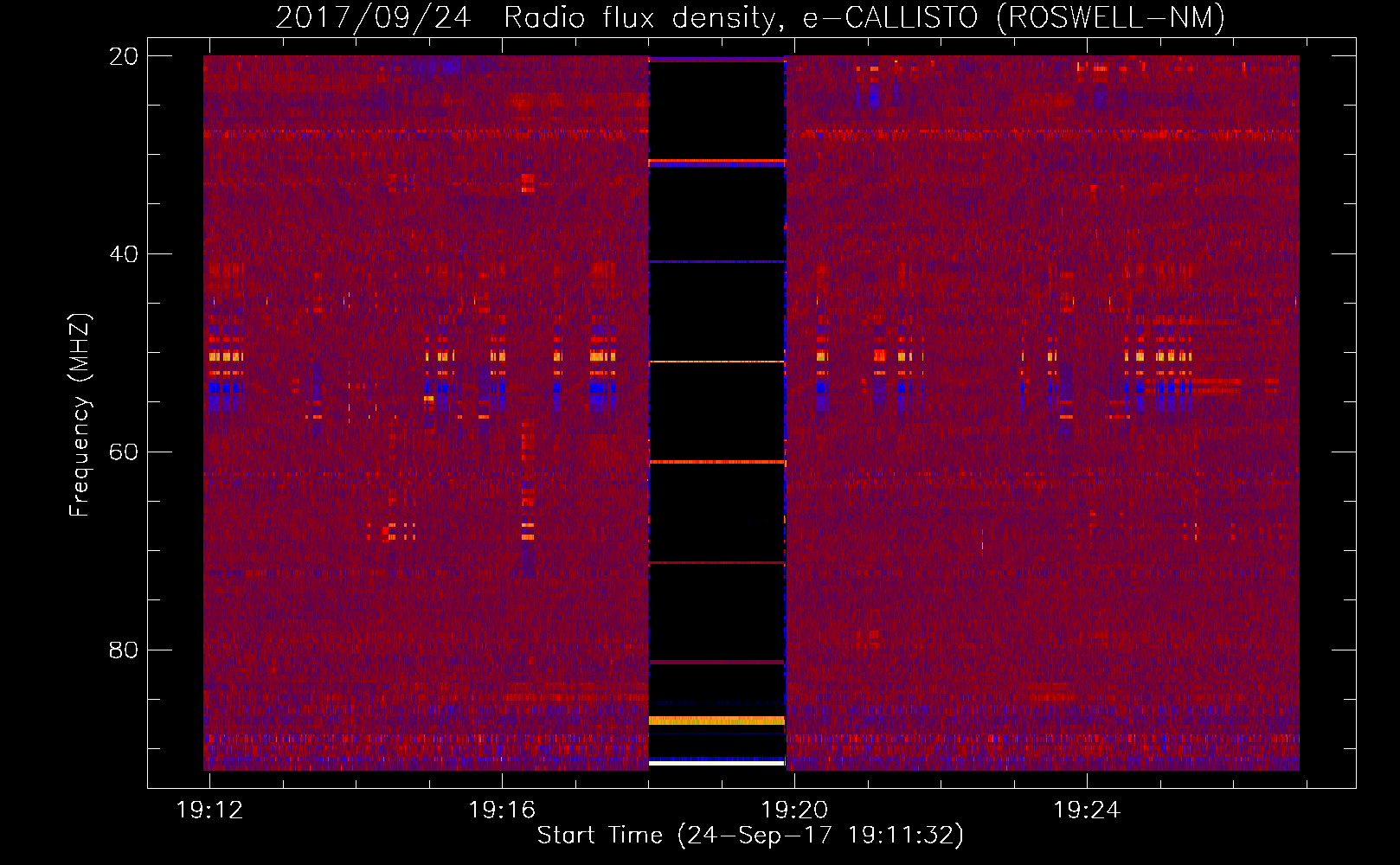Click the 'Start Time (24-Sep-17 19:11:32)' label
1400x865 pixels.
750,836
